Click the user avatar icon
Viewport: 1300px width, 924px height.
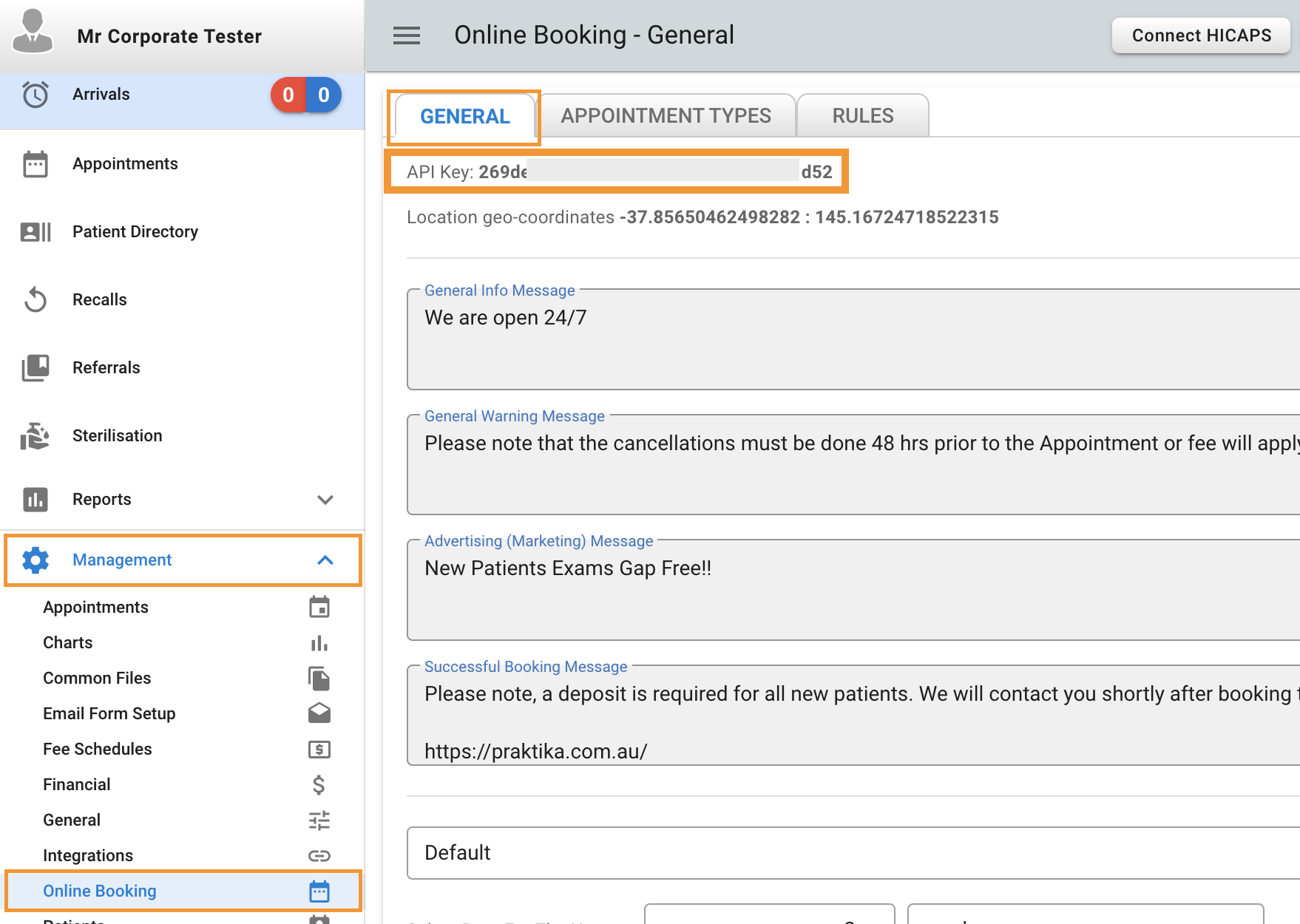(x=33, y=31)
